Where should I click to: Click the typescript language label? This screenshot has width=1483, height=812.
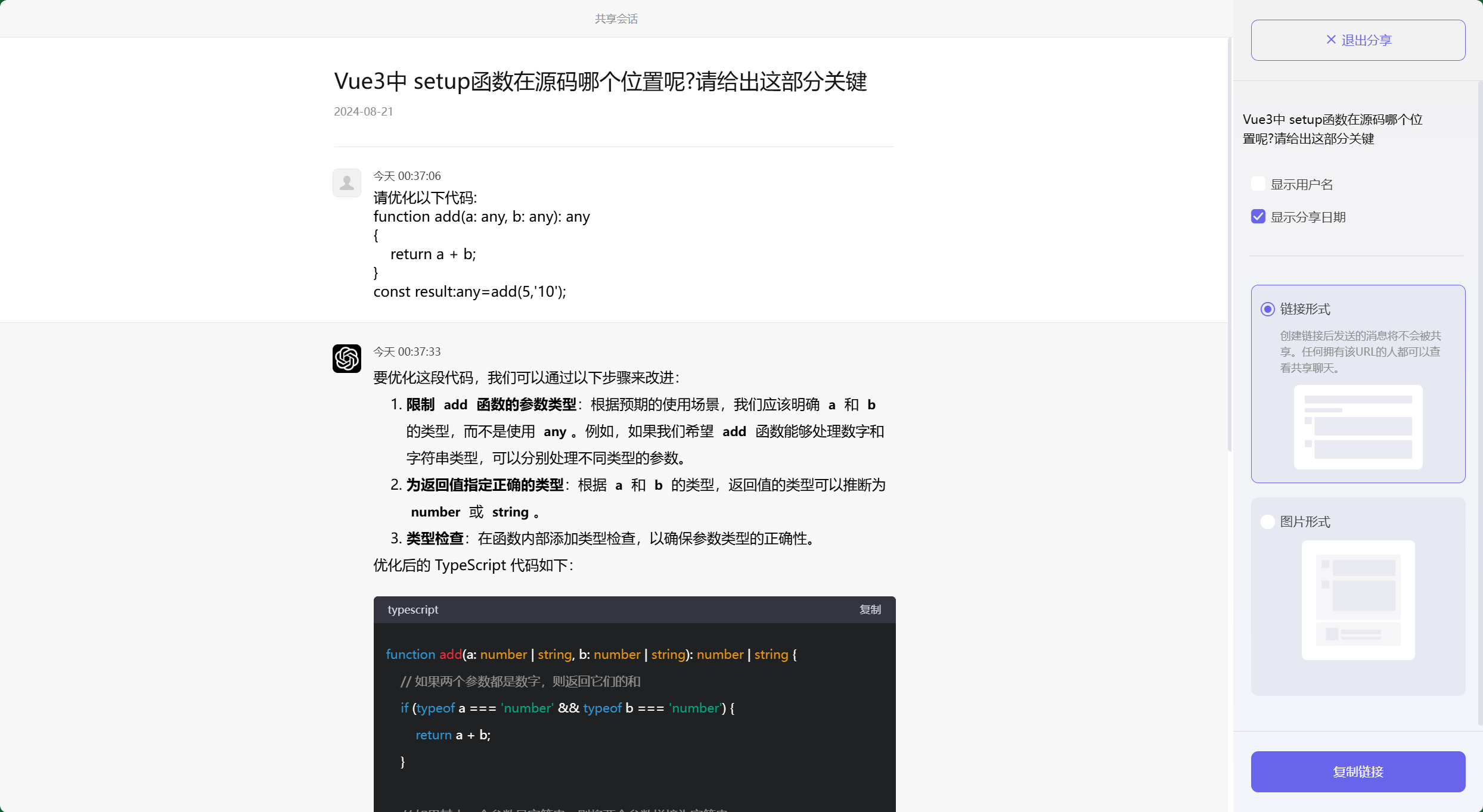(413, 609)
